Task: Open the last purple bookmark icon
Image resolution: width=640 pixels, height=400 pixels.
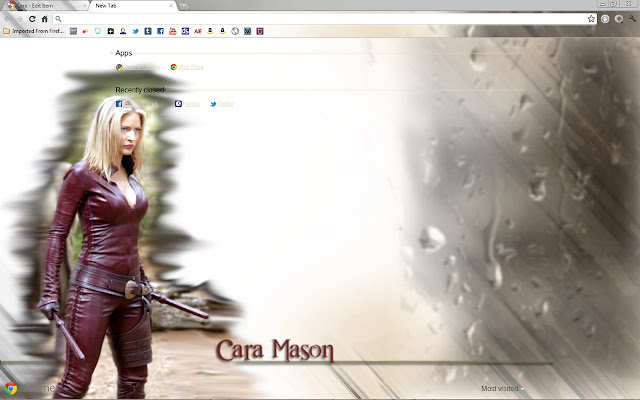Action: point(260,31)
